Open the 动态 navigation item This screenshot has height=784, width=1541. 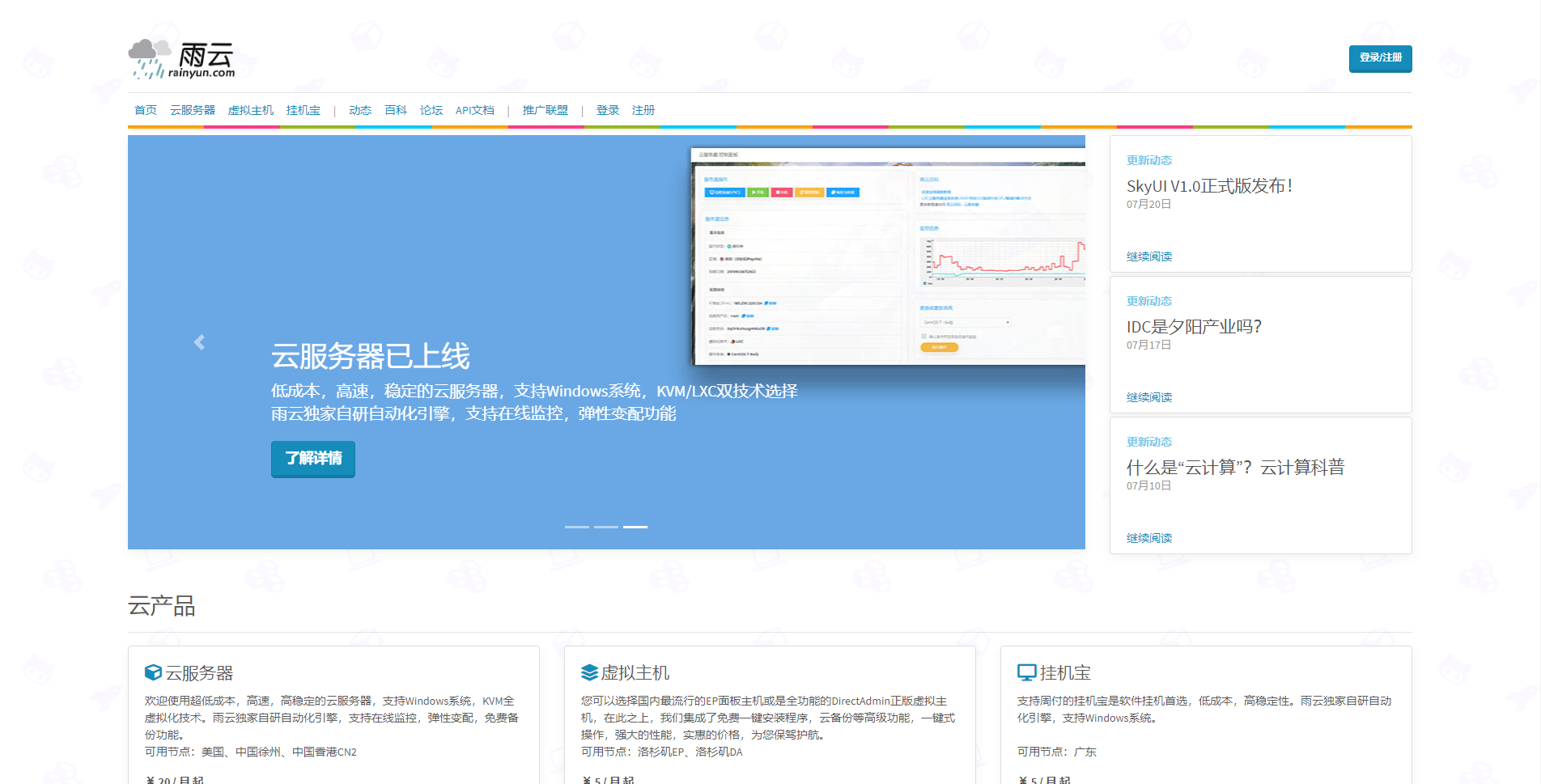click(x=360, y=110)
